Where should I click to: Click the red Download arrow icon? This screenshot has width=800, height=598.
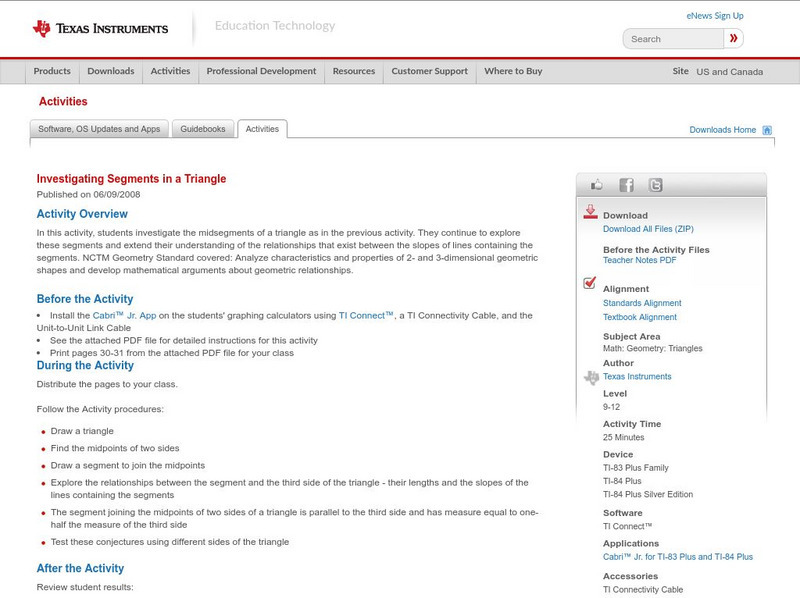click(x=590, y=212)
